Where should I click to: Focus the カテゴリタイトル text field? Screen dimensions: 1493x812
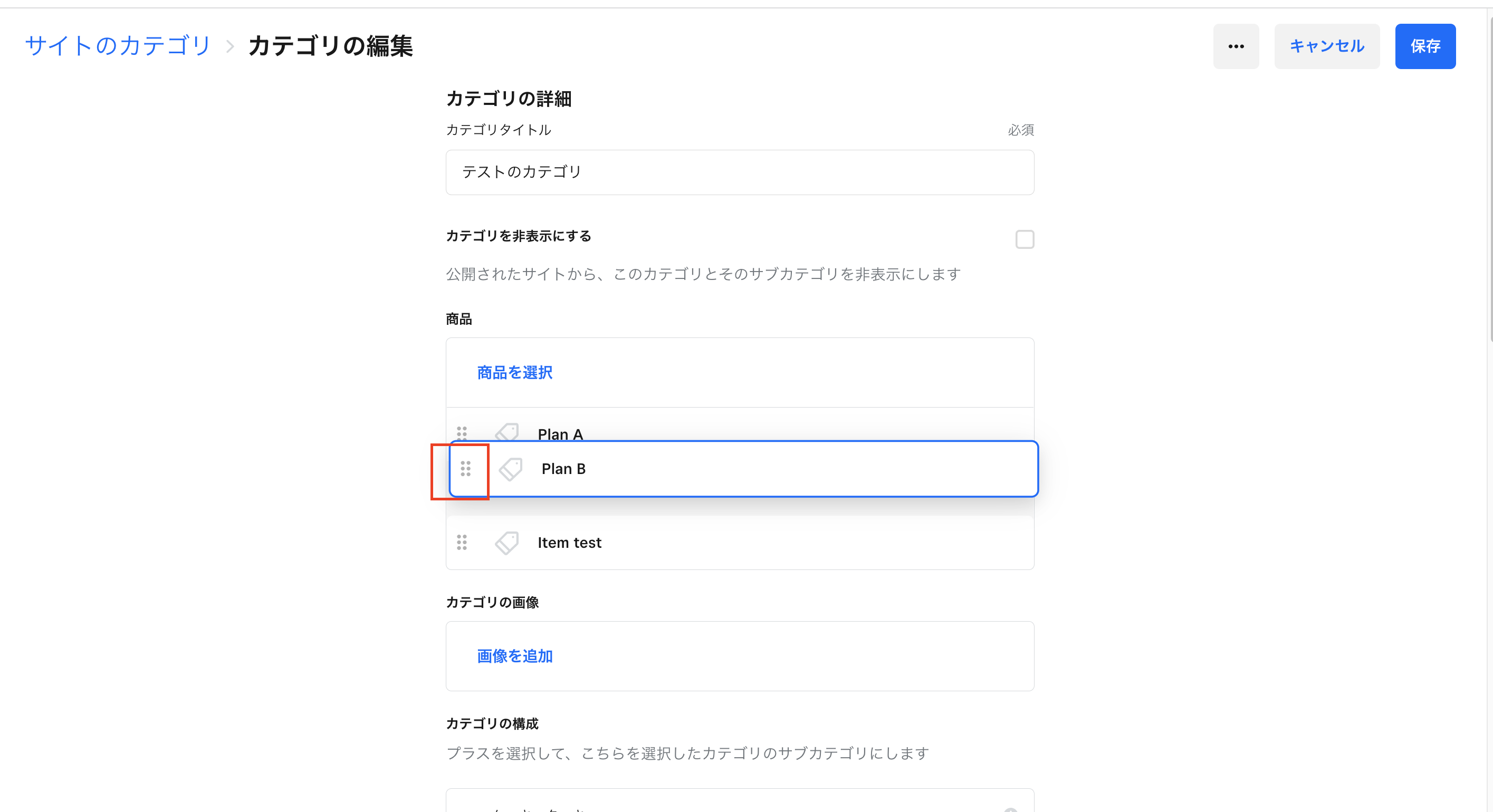coord(740,172)
